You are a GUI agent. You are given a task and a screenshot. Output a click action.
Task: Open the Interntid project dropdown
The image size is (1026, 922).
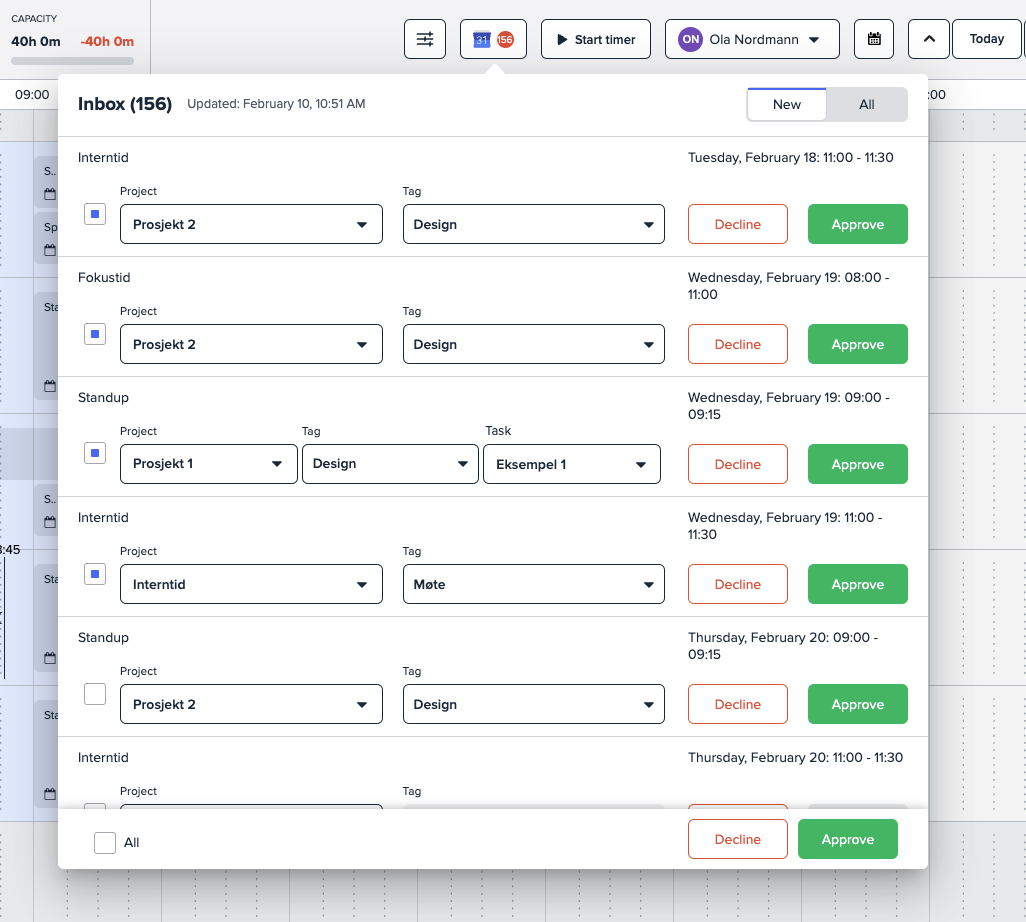[x=251, y=584]
